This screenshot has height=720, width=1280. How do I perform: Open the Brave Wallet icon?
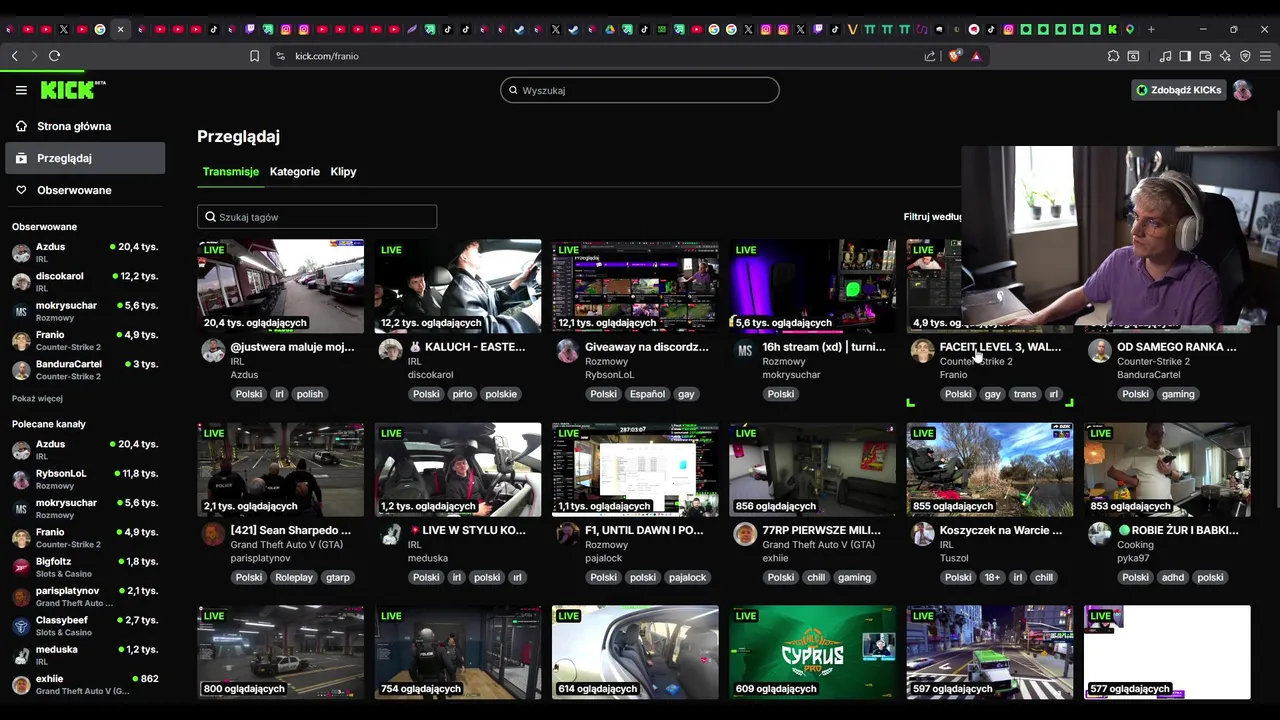click(x=1205, y=56)
